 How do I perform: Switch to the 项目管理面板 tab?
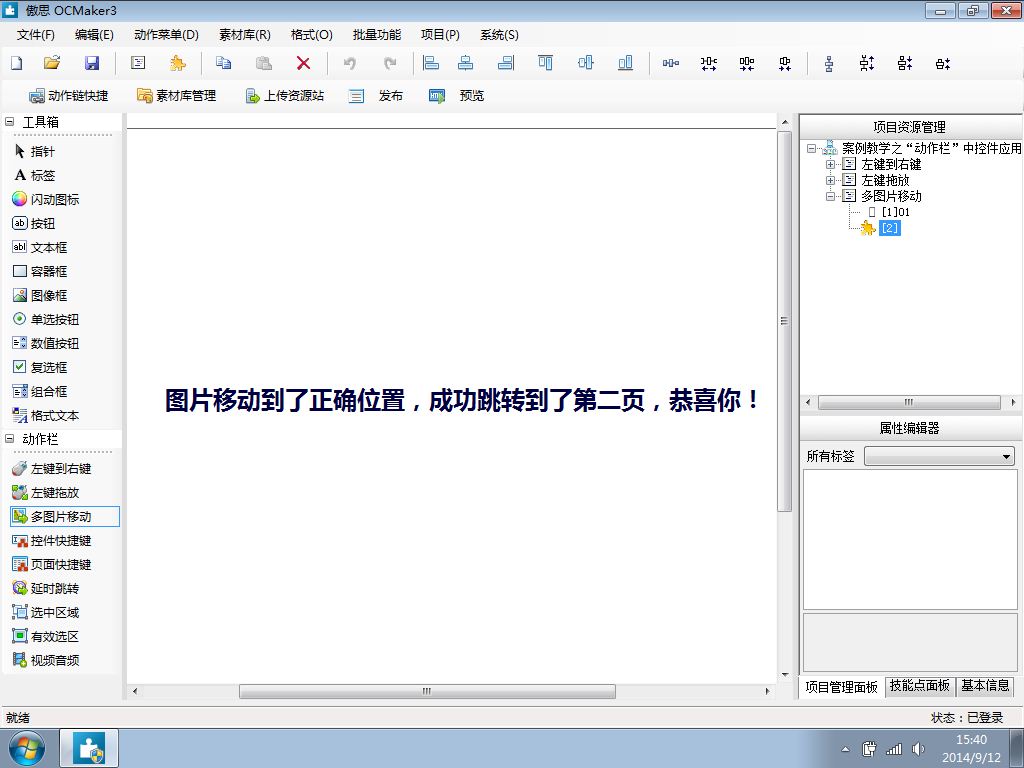[841, 687]
